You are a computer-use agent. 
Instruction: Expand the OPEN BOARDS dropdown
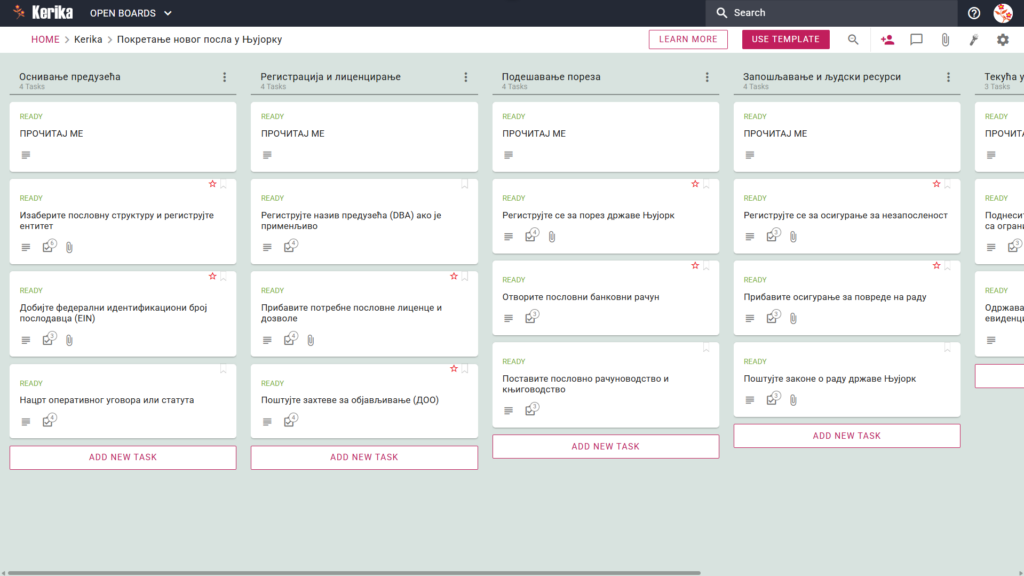point(131,13)
